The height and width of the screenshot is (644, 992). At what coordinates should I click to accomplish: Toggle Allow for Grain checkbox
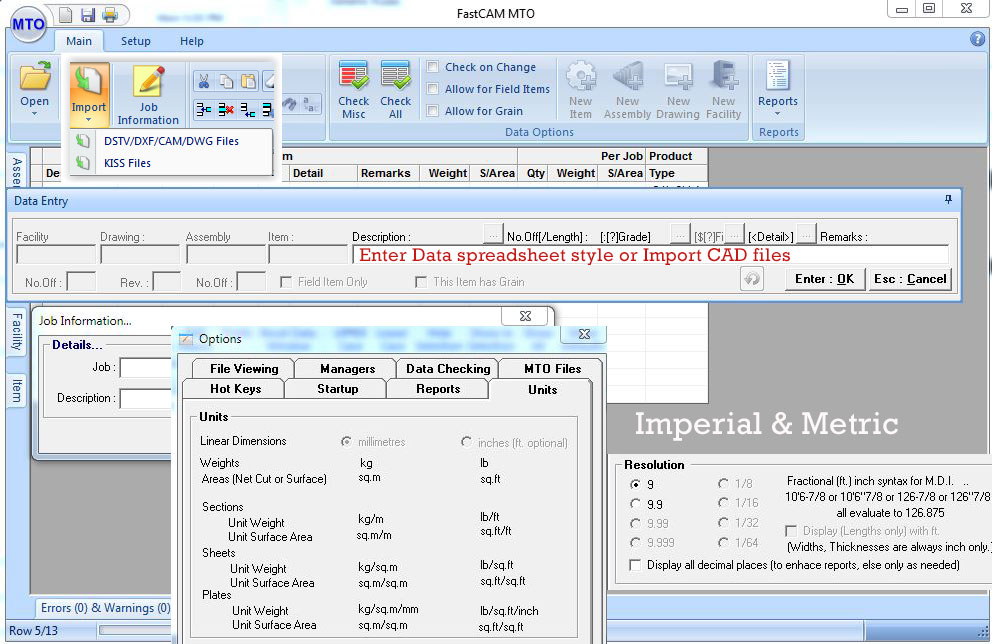pos(433,111)
